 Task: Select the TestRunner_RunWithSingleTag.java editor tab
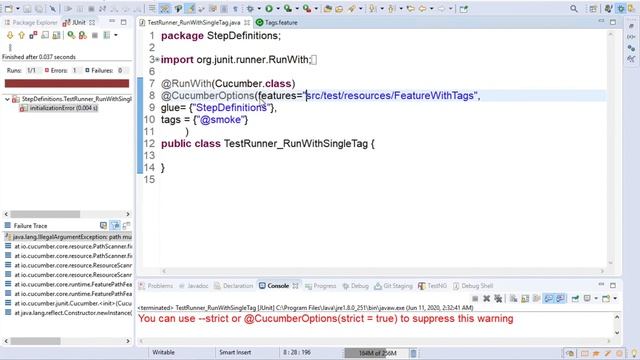pyautogui.click(x=194, y=22)
